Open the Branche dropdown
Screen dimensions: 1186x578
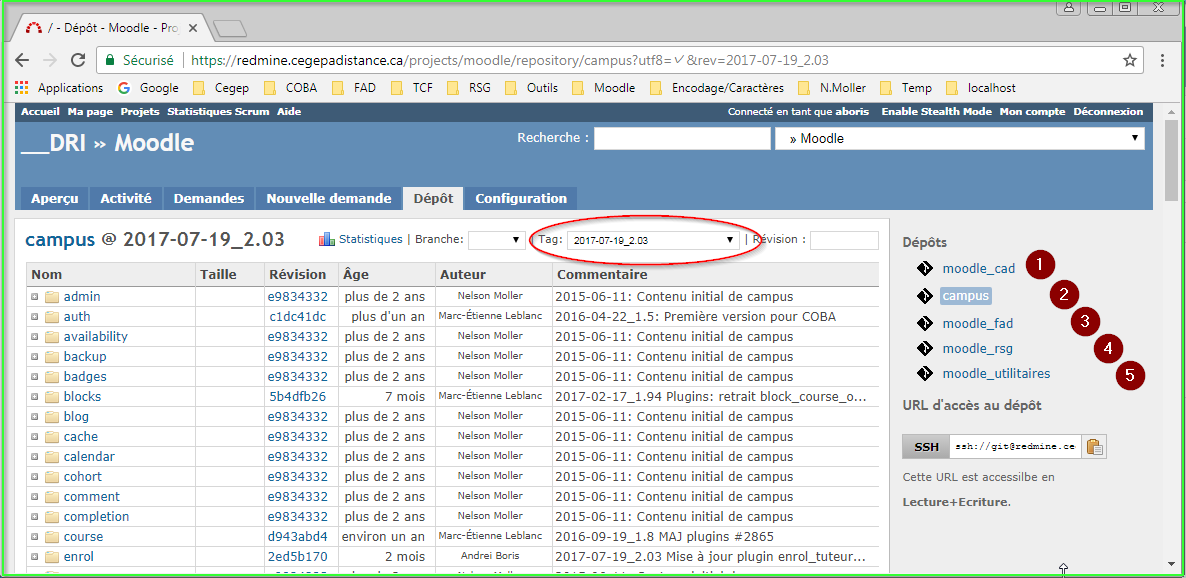(496, 240)
